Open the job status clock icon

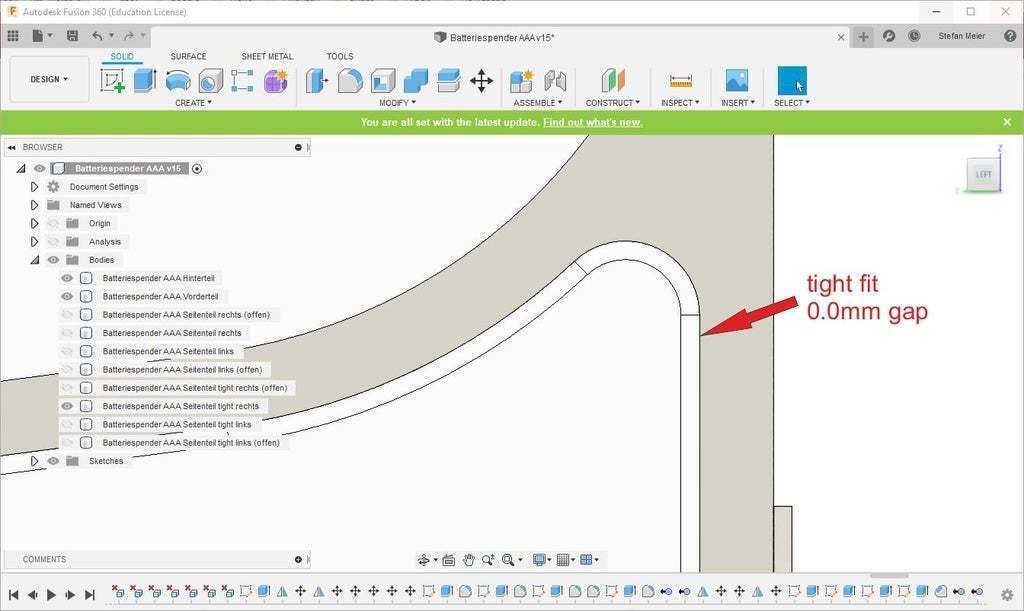(x=914, y=36)
